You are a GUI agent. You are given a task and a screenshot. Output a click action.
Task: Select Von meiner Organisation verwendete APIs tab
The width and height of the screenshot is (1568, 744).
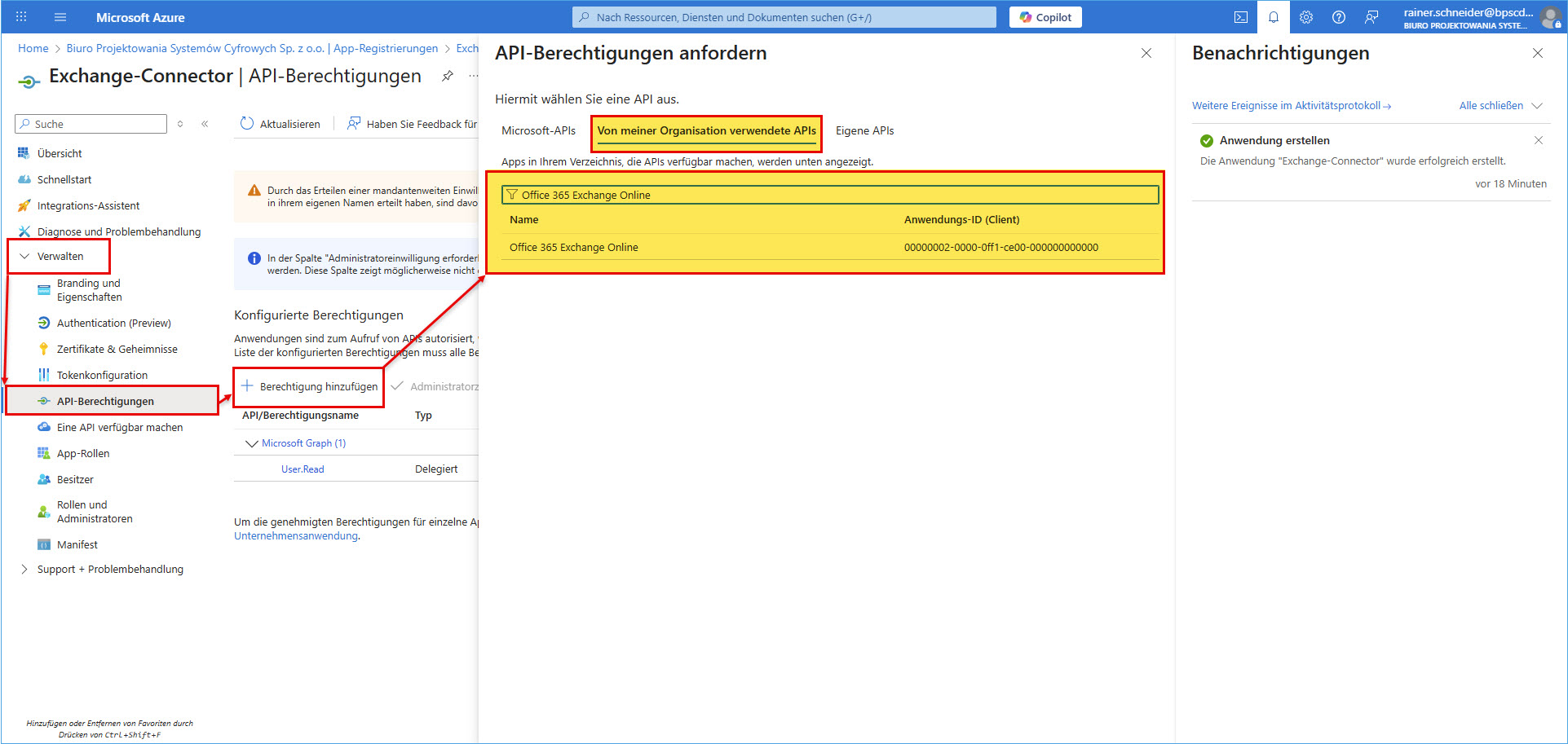(707, 130)
